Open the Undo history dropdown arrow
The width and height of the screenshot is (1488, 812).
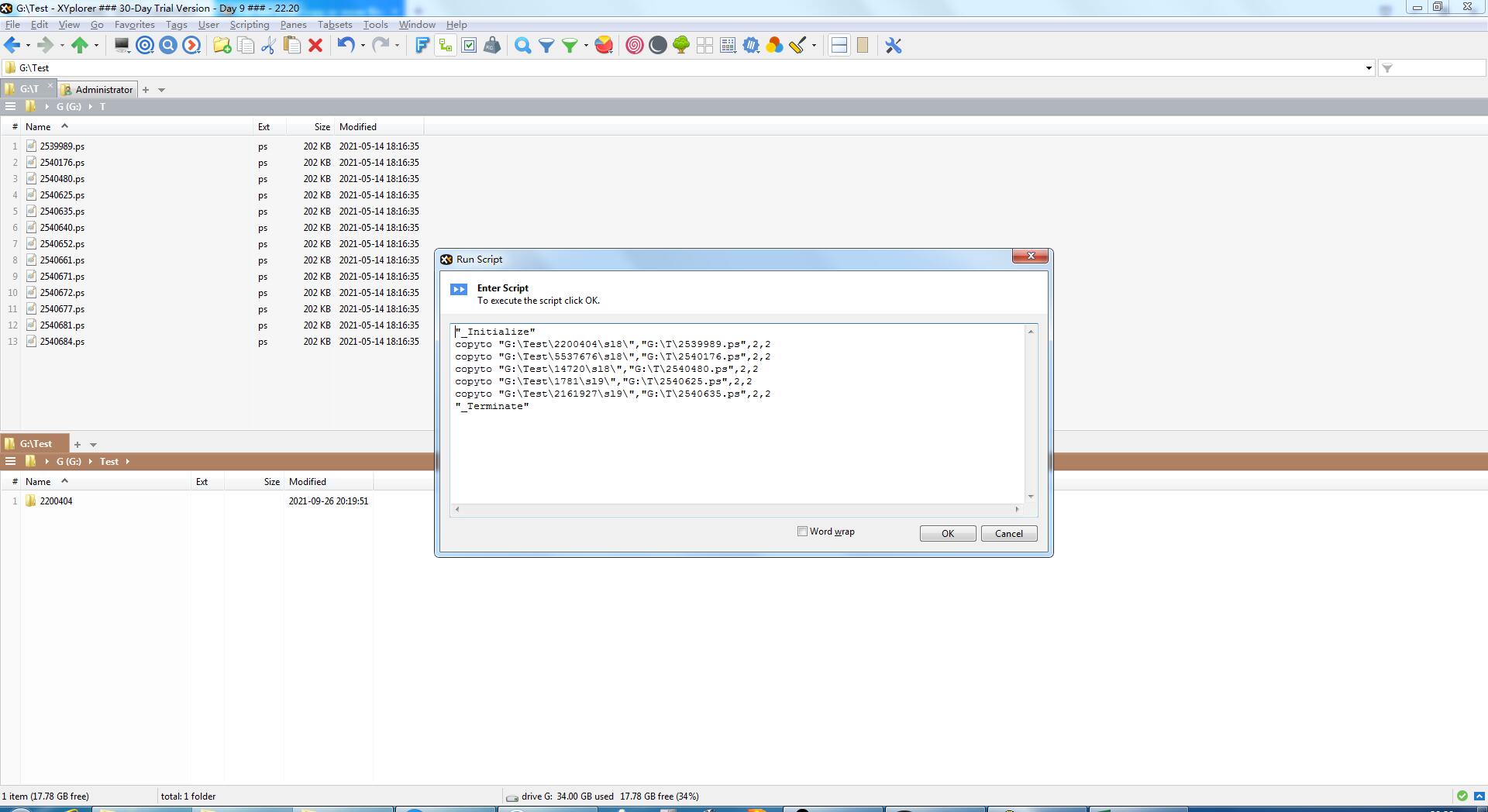tap(363, 46)
